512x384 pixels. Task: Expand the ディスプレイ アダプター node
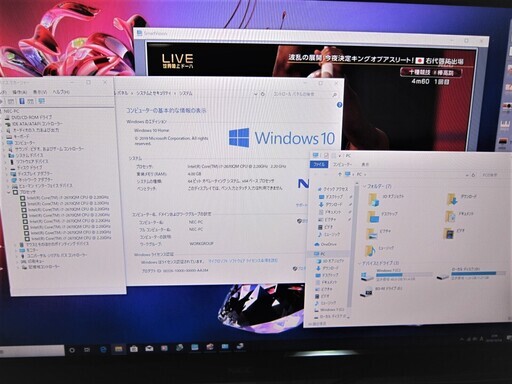click(x=8, y=174)
